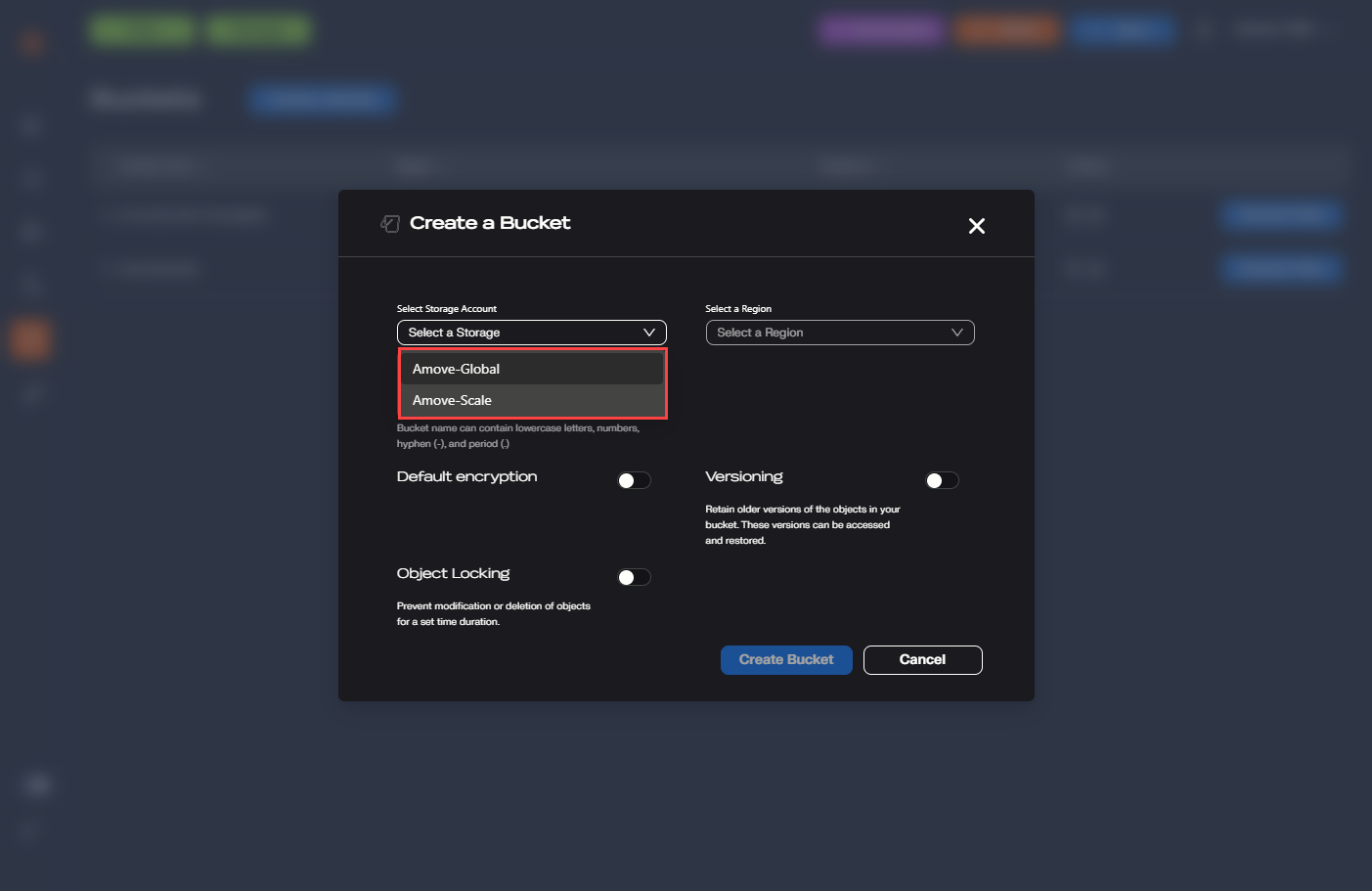This screenshot has height=891, width=1372.
Task: Click the blue button in the first table row
Action: coord(1280,215)
